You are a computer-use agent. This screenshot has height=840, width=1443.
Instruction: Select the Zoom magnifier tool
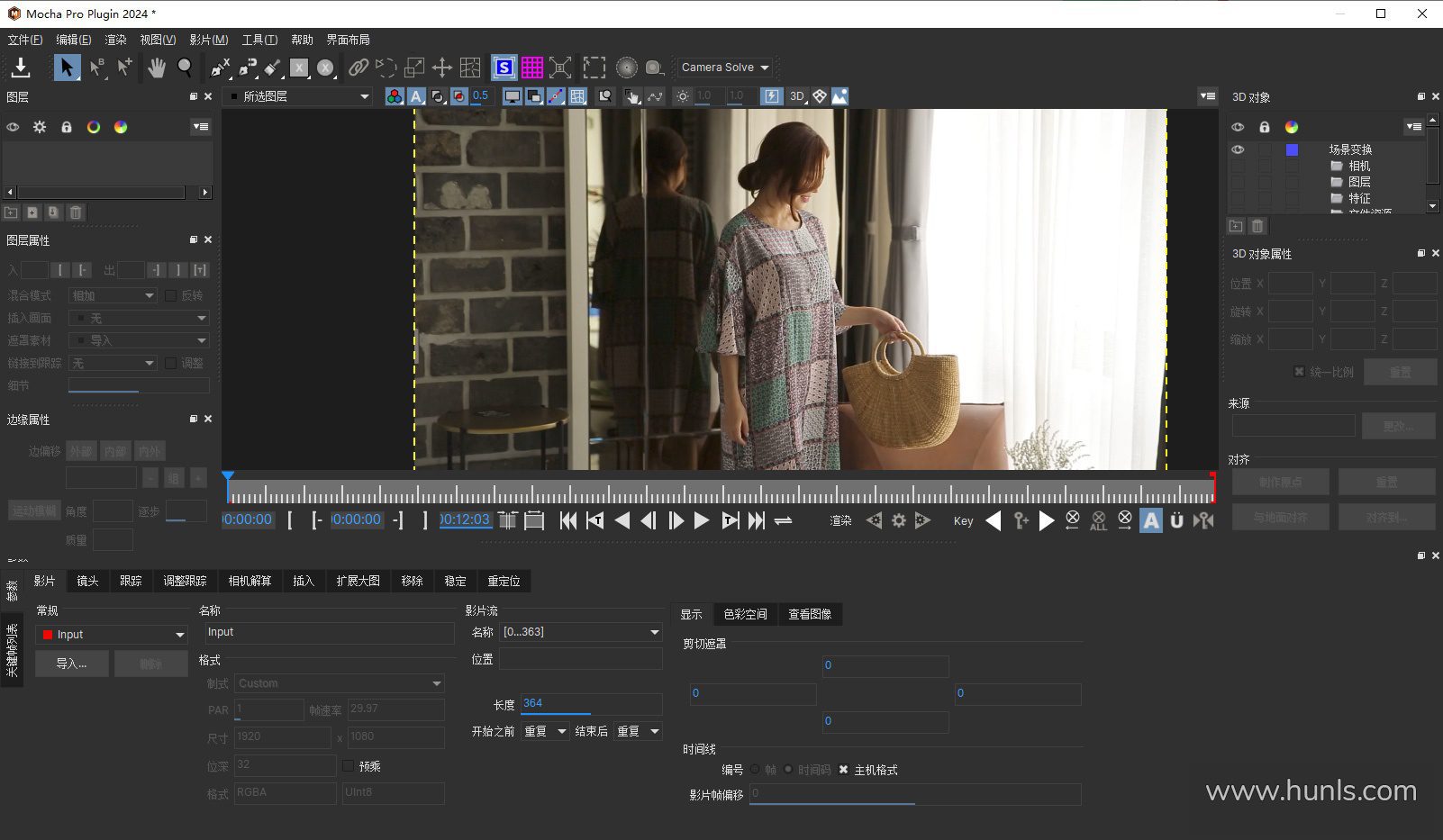click(x=185, y=68)
